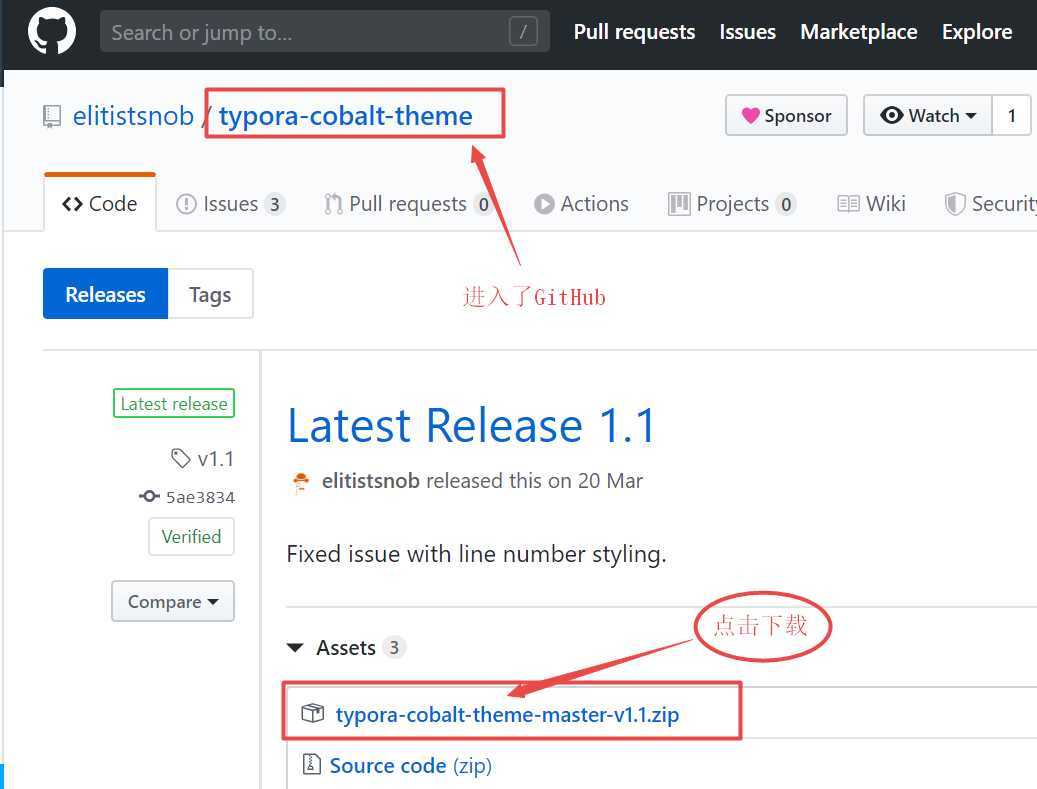
Task: Click the Sponsor heart button
Action: (786, 115)
